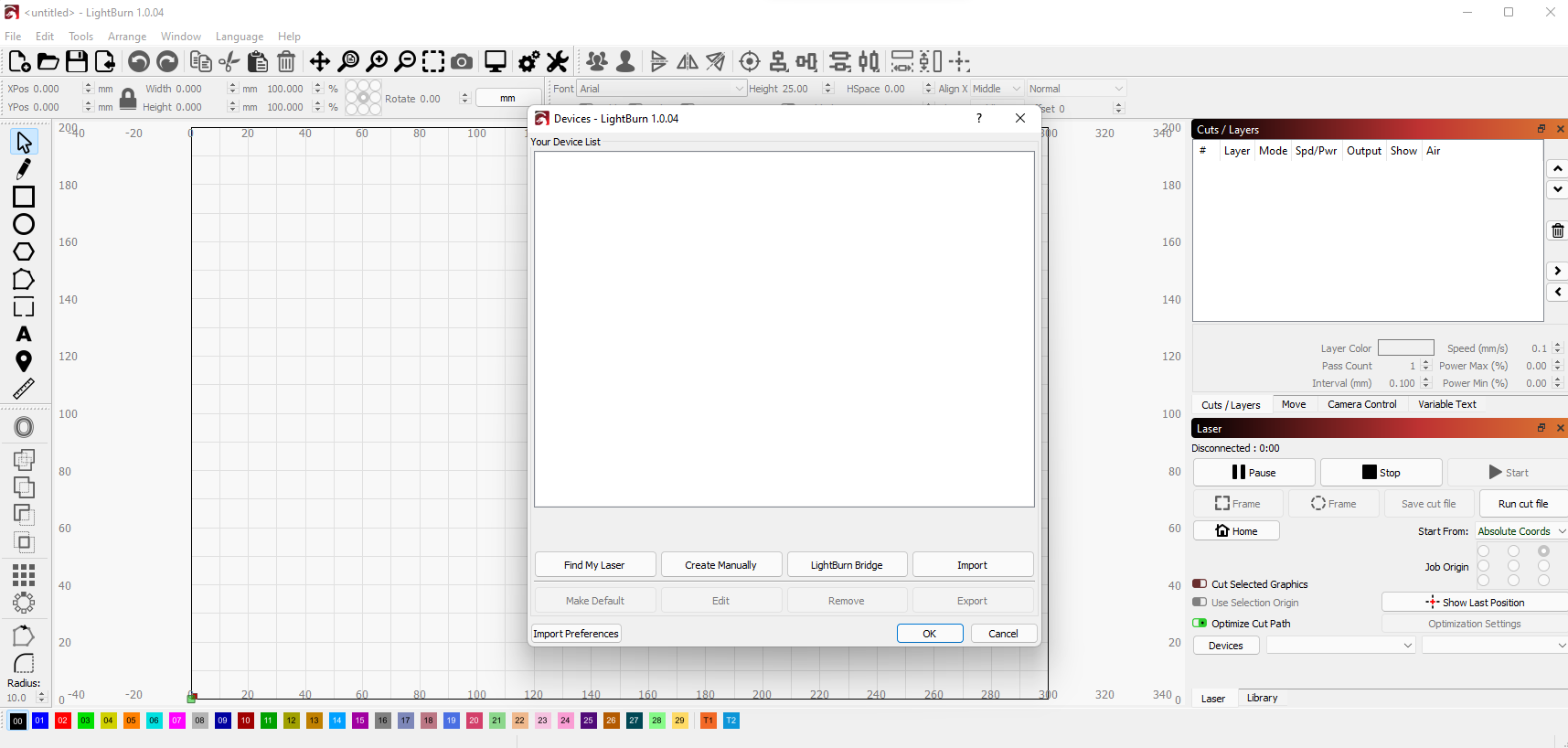Select the Rectangle drawing tool
This screenshot has height=748, width=1568.
[x=24, y=197]
